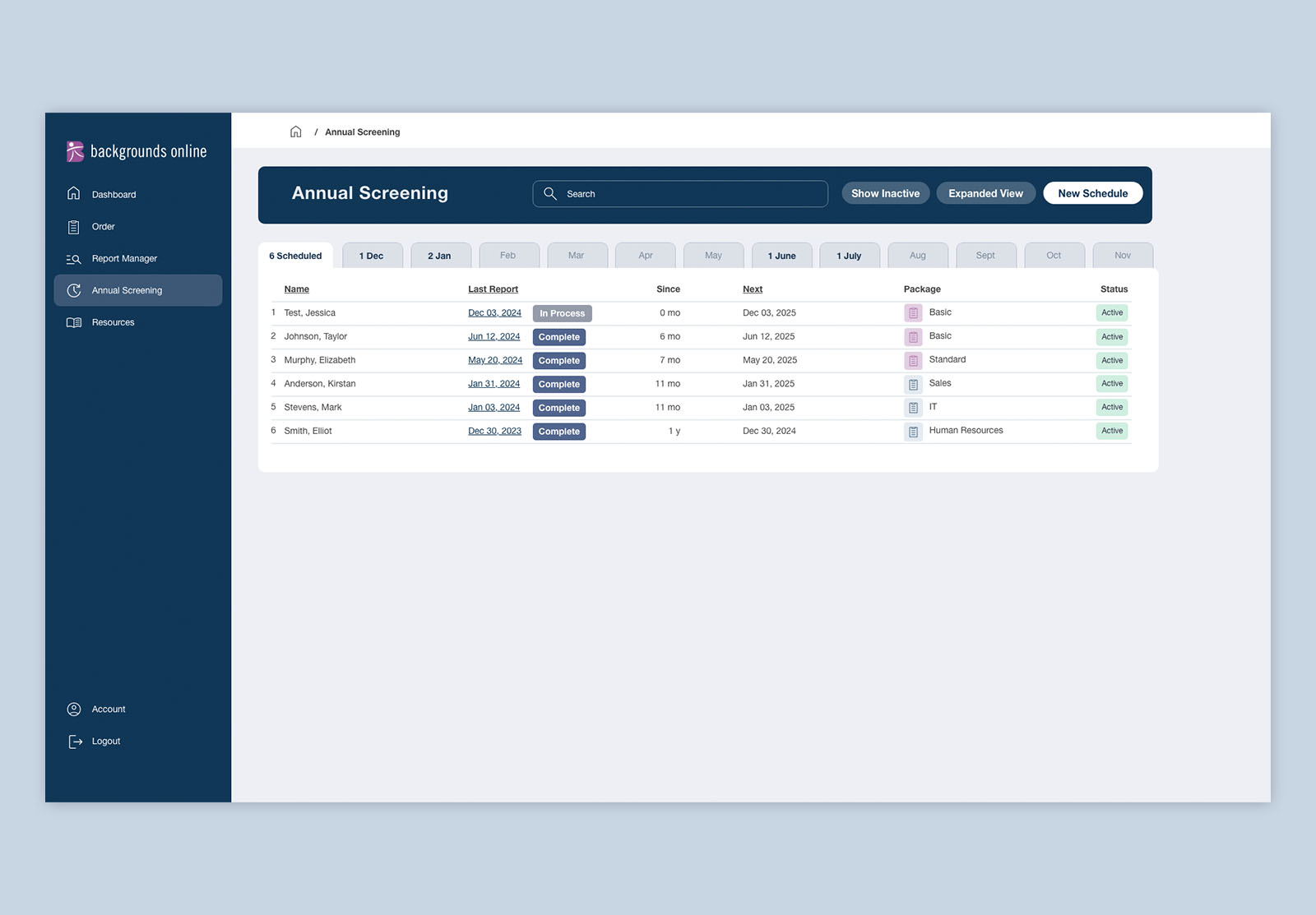Click the Basic package icon for Jessica Test
The height and width of the screenshot is (915, 1316).
click(913, 313)
